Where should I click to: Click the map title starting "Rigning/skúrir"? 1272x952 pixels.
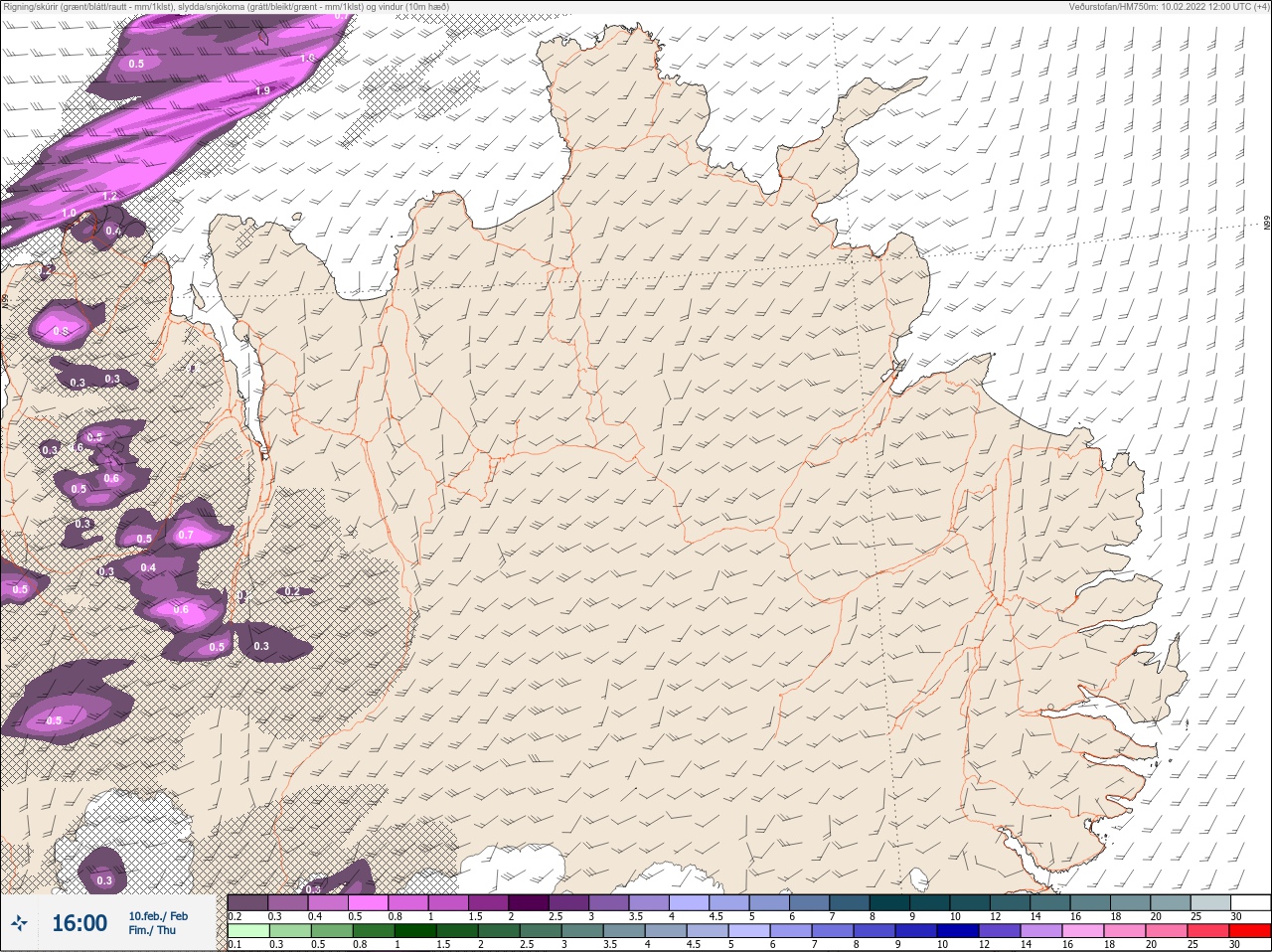226,6
